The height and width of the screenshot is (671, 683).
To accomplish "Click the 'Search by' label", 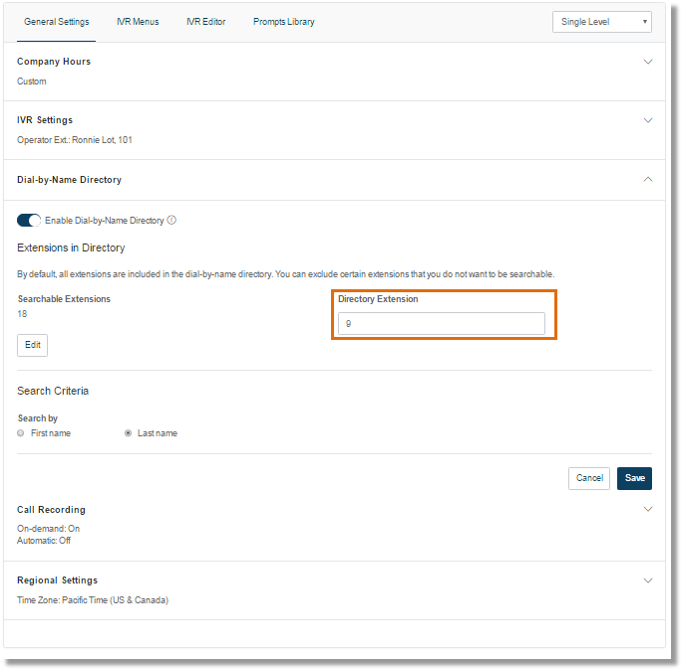I will [x=37, y=419].
